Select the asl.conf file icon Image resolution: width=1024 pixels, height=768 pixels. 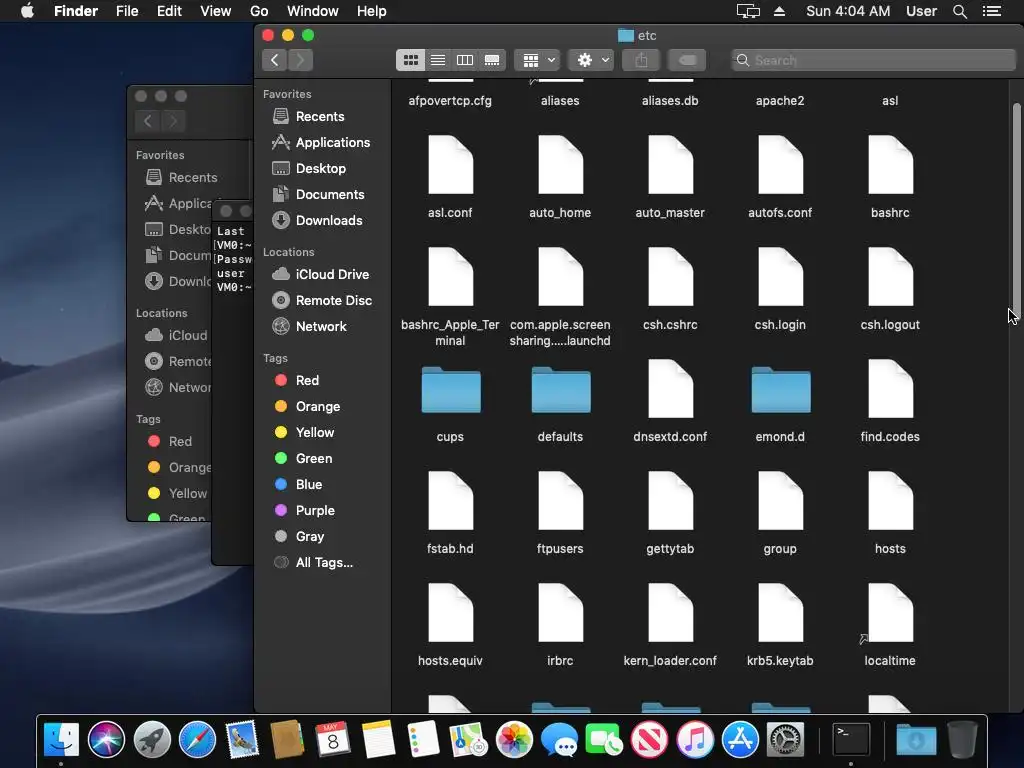coord(451,165)
